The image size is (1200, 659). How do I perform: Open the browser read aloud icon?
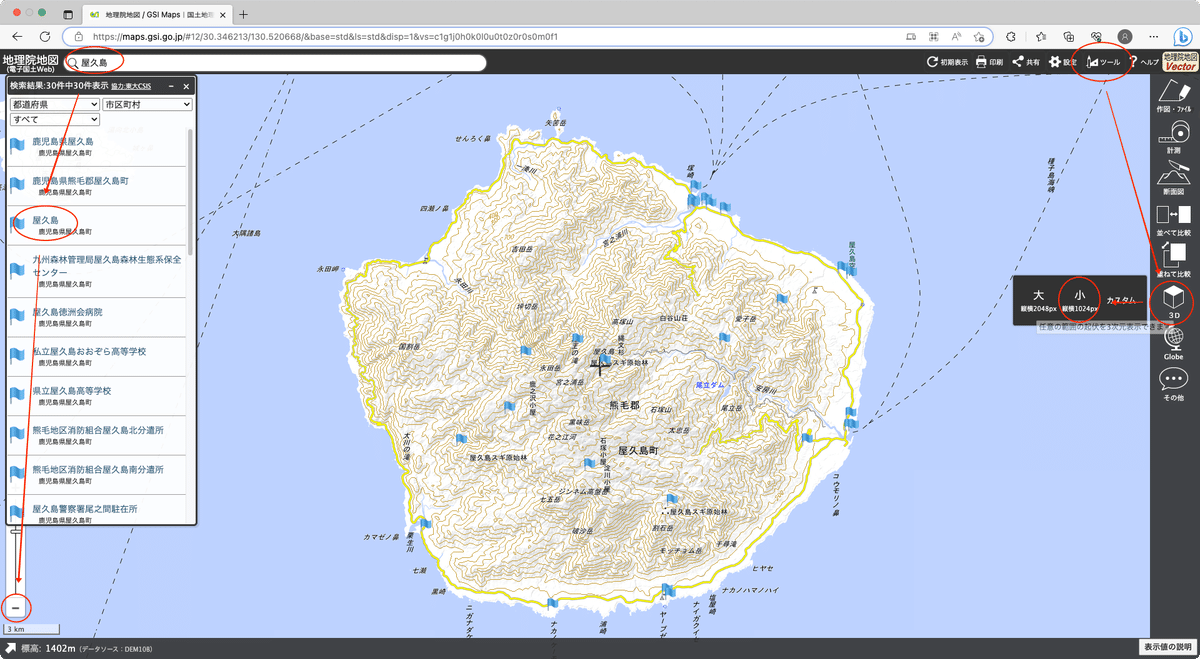click(x=957, y=36)
